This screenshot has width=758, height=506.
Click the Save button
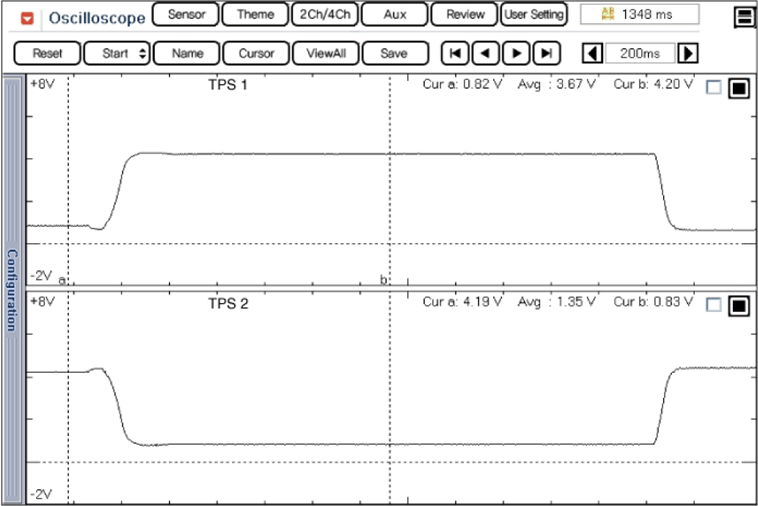[394, 53]
